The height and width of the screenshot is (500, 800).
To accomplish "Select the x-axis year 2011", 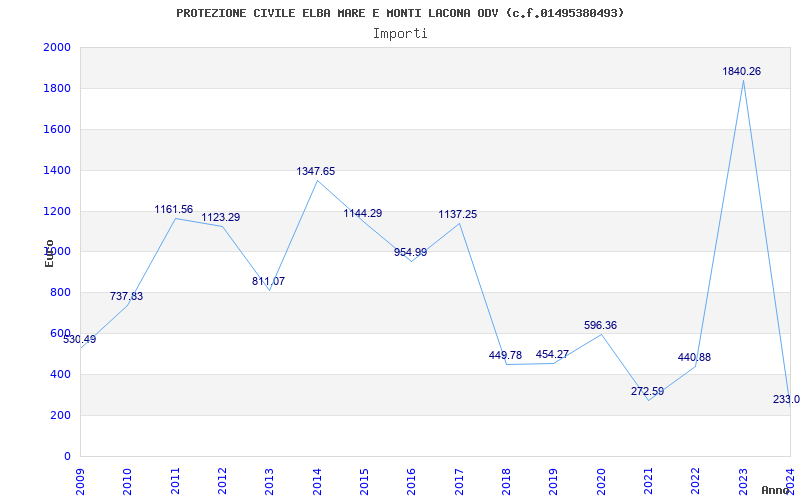I will pyautogui.click(x=175, y=482).
